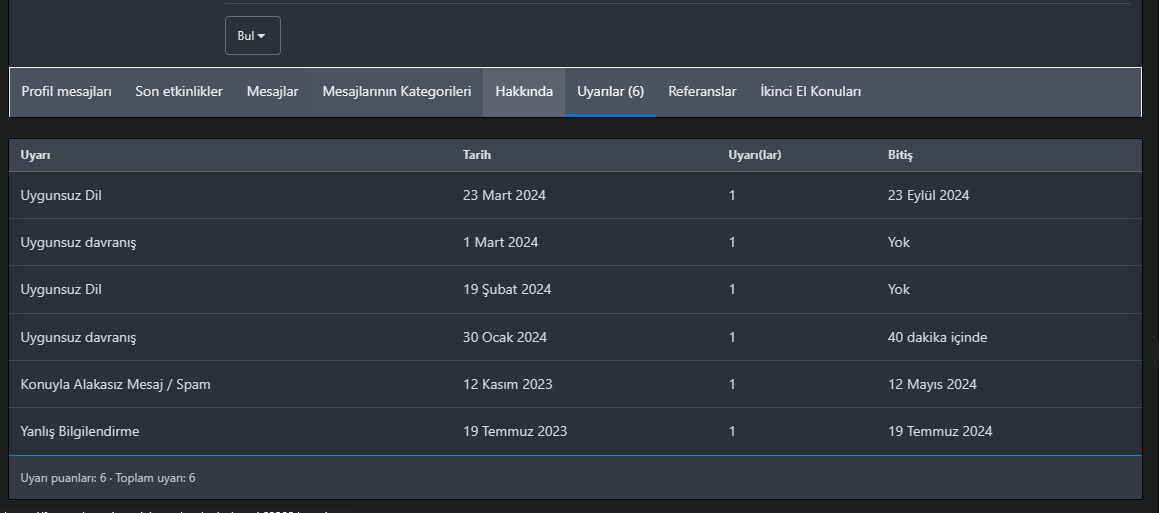
Task: Open the Referanslar tab
Action: (702, 92)
